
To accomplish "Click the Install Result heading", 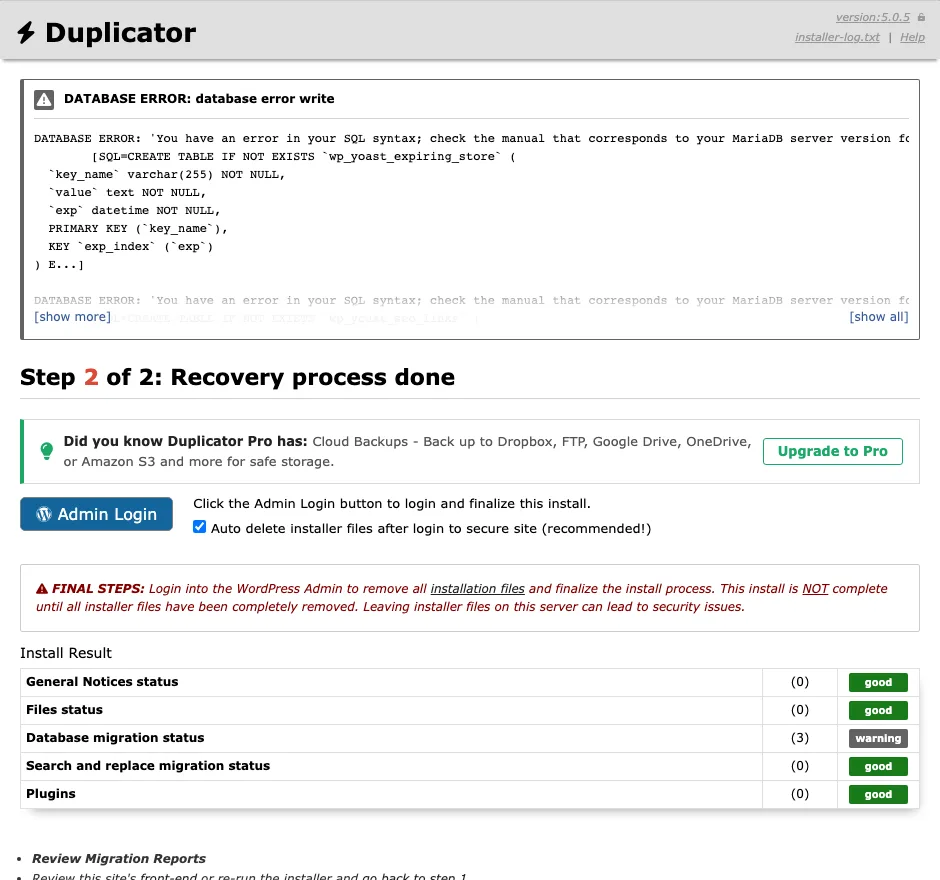I will (x=66, y=653).
